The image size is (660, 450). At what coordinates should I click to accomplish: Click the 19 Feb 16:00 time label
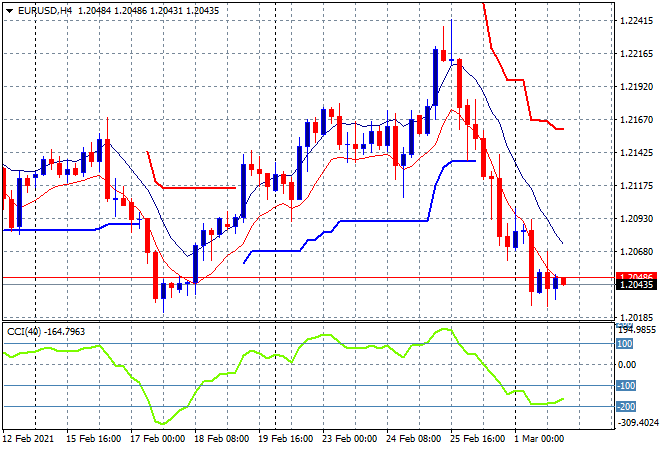point(285,439)
